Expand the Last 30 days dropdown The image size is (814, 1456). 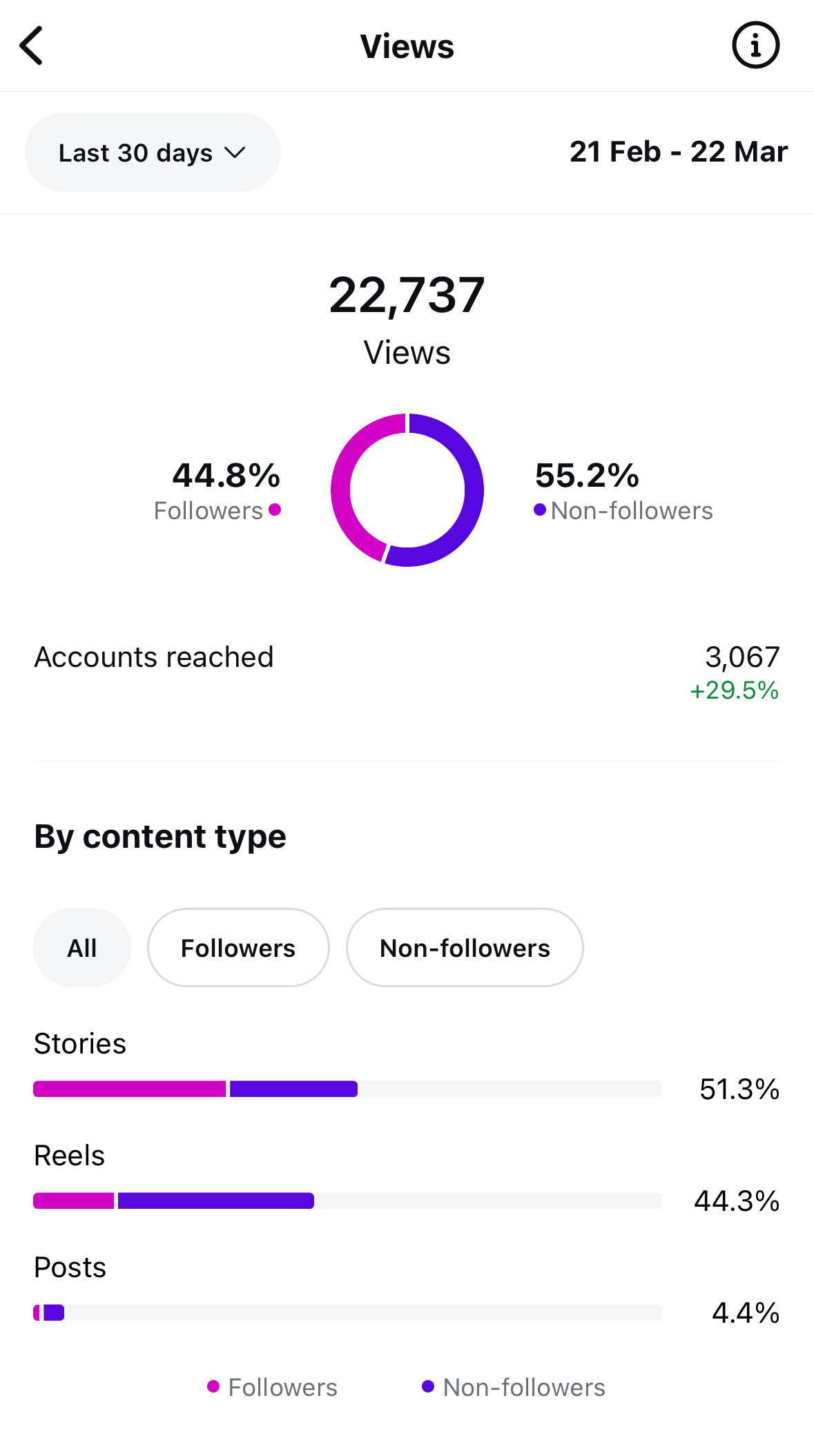[152, 153]
